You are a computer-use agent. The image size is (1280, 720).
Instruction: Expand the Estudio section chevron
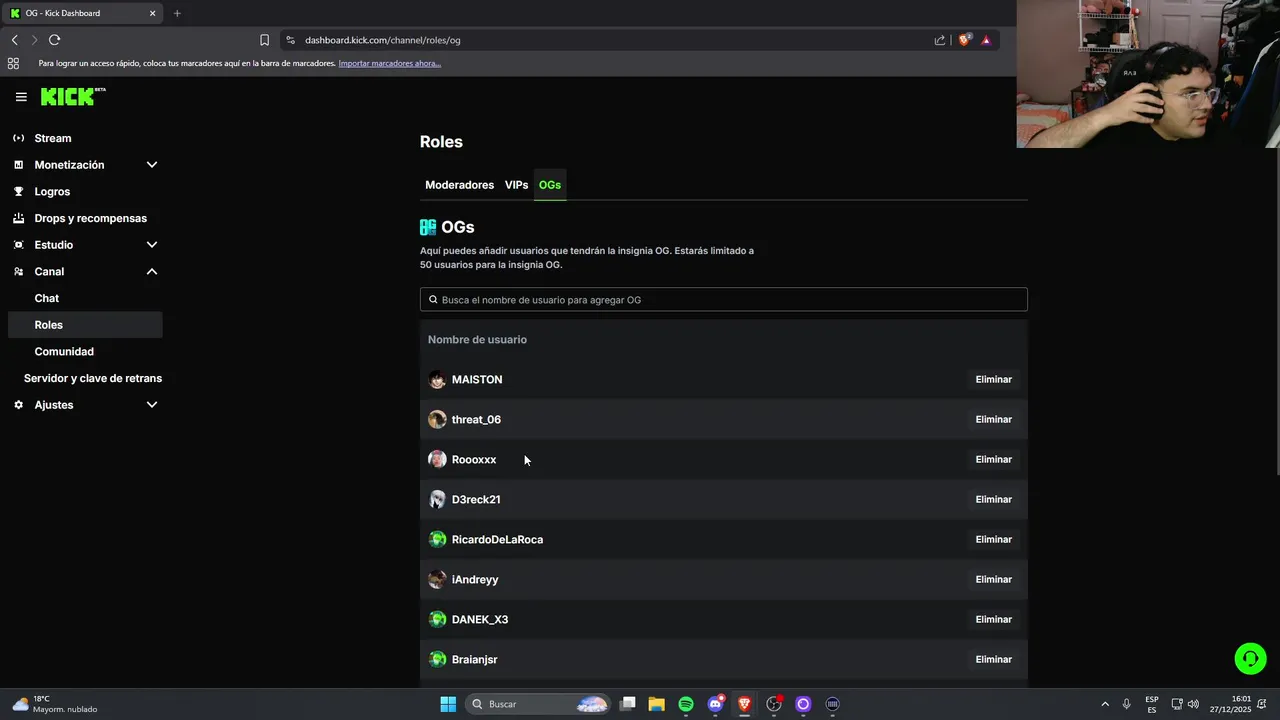pos(152,245)
